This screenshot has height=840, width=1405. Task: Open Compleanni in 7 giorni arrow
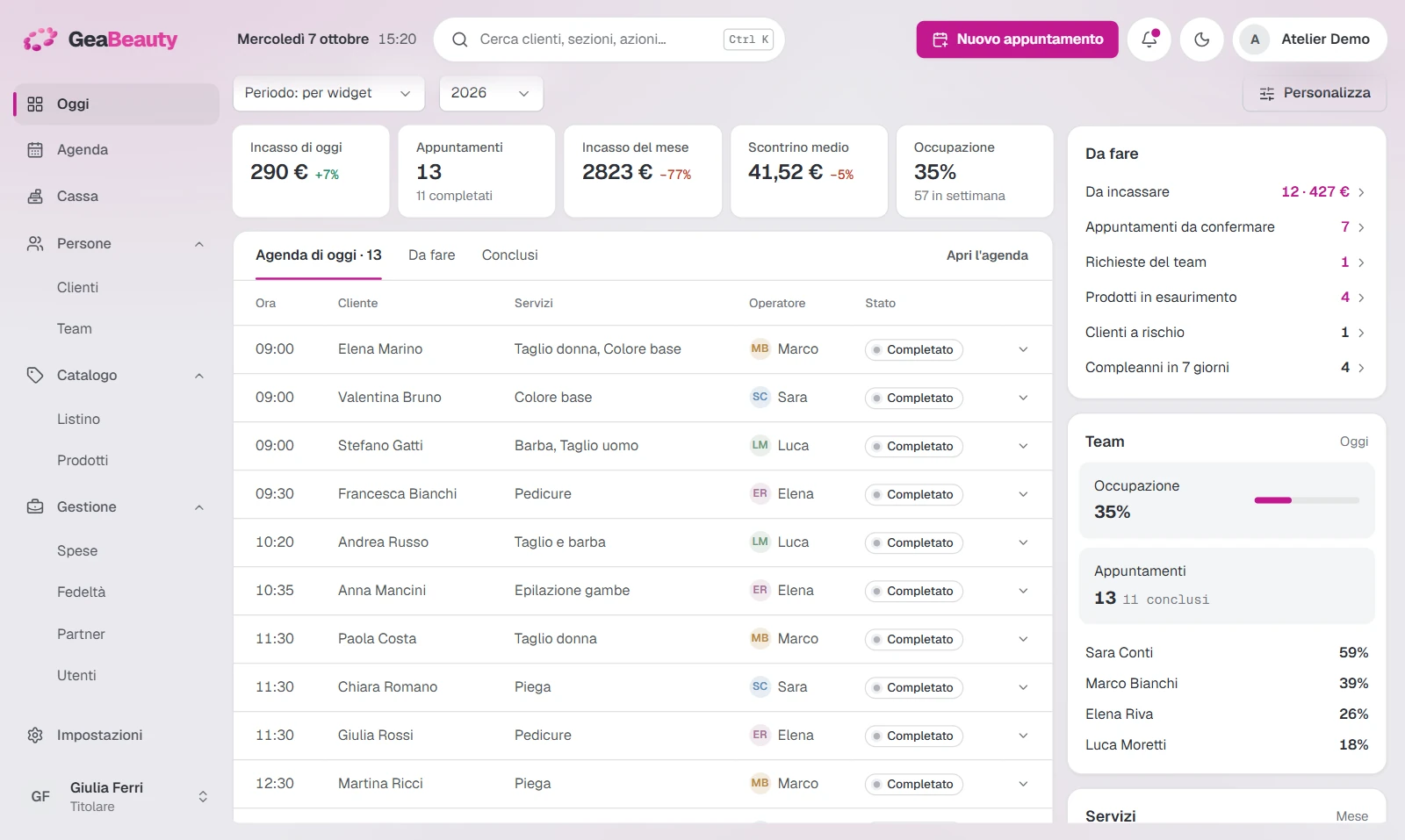pos(1361,368)
